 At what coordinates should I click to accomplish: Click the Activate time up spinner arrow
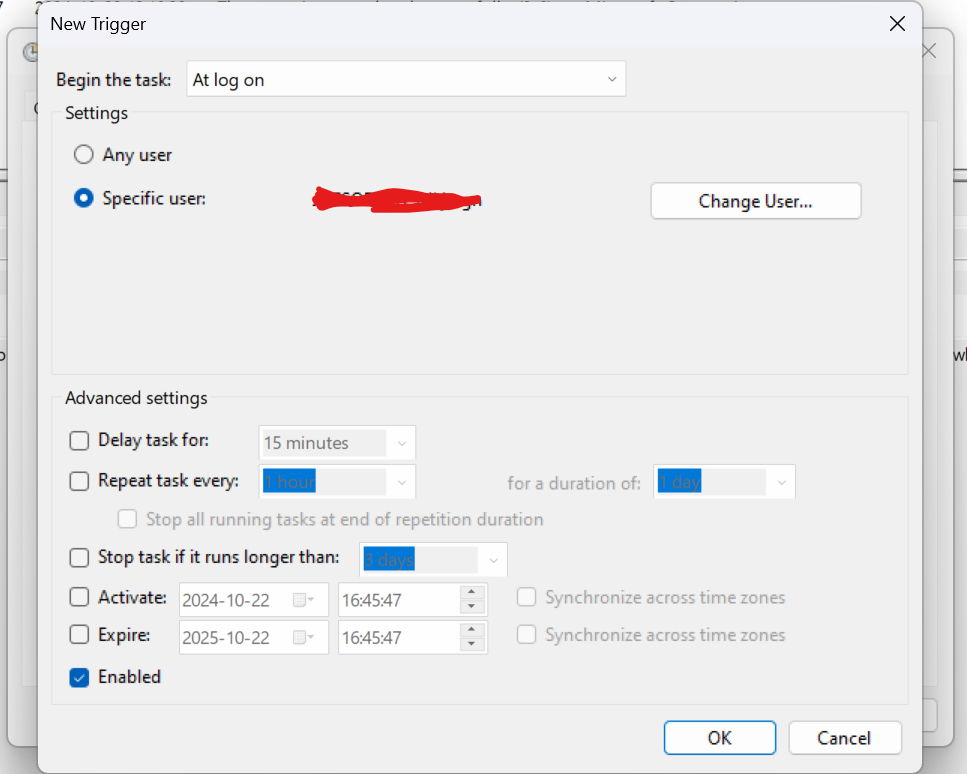point(472,593)
